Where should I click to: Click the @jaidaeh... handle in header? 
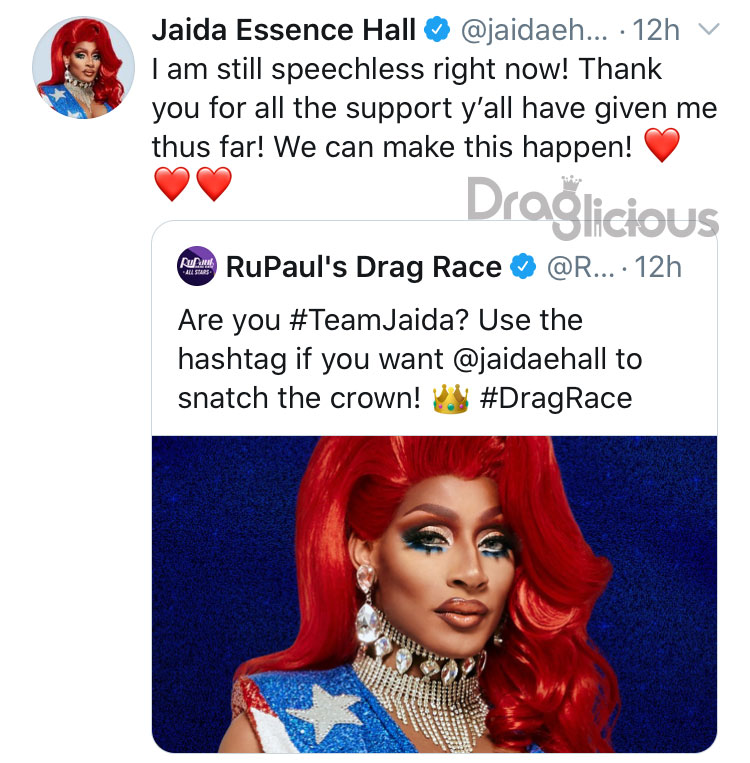[534, 30]
